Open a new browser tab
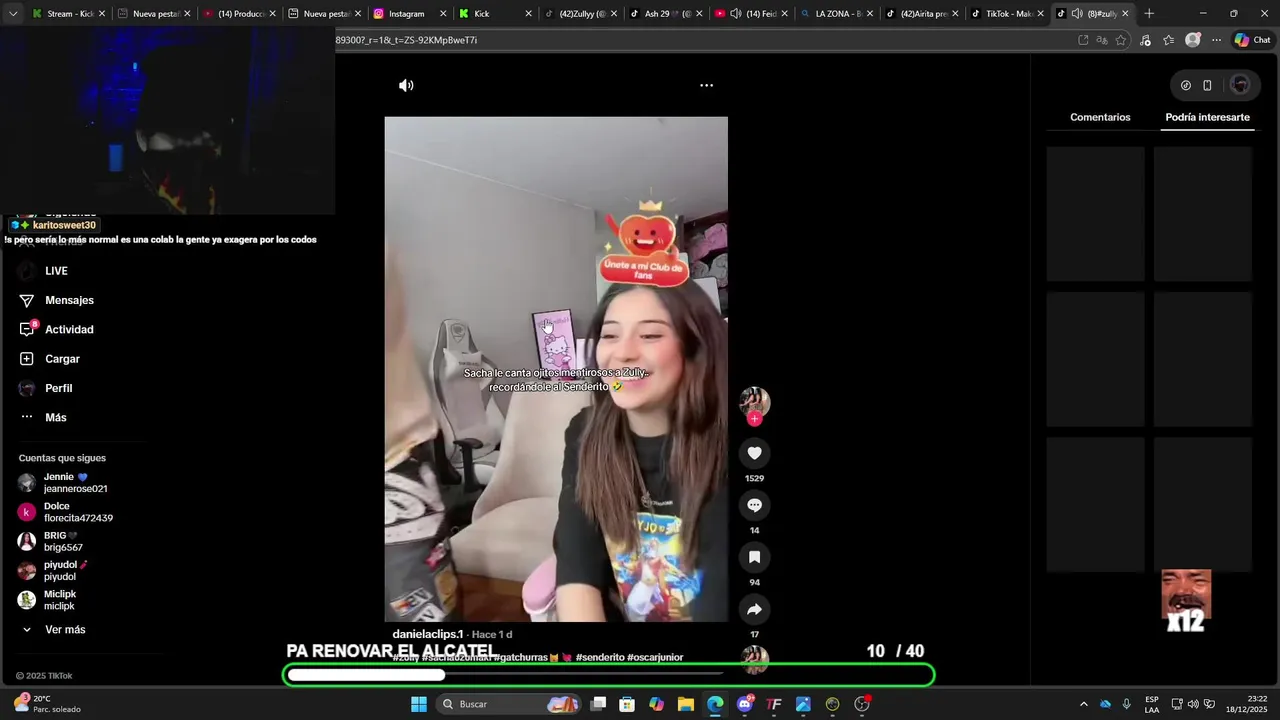The width and height of the screenshot is (1280, 720). [1149, 14]
